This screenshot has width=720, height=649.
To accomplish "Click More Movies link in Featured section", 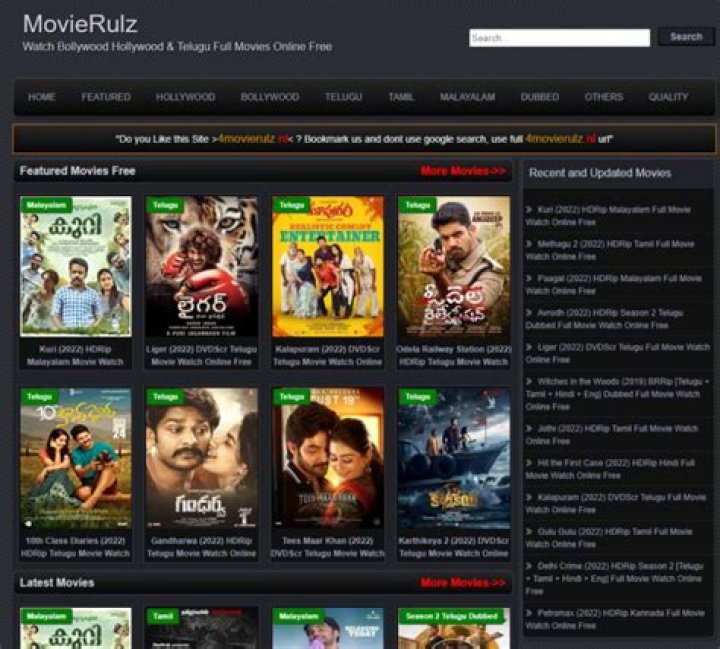I will click(x=463, y=171).
